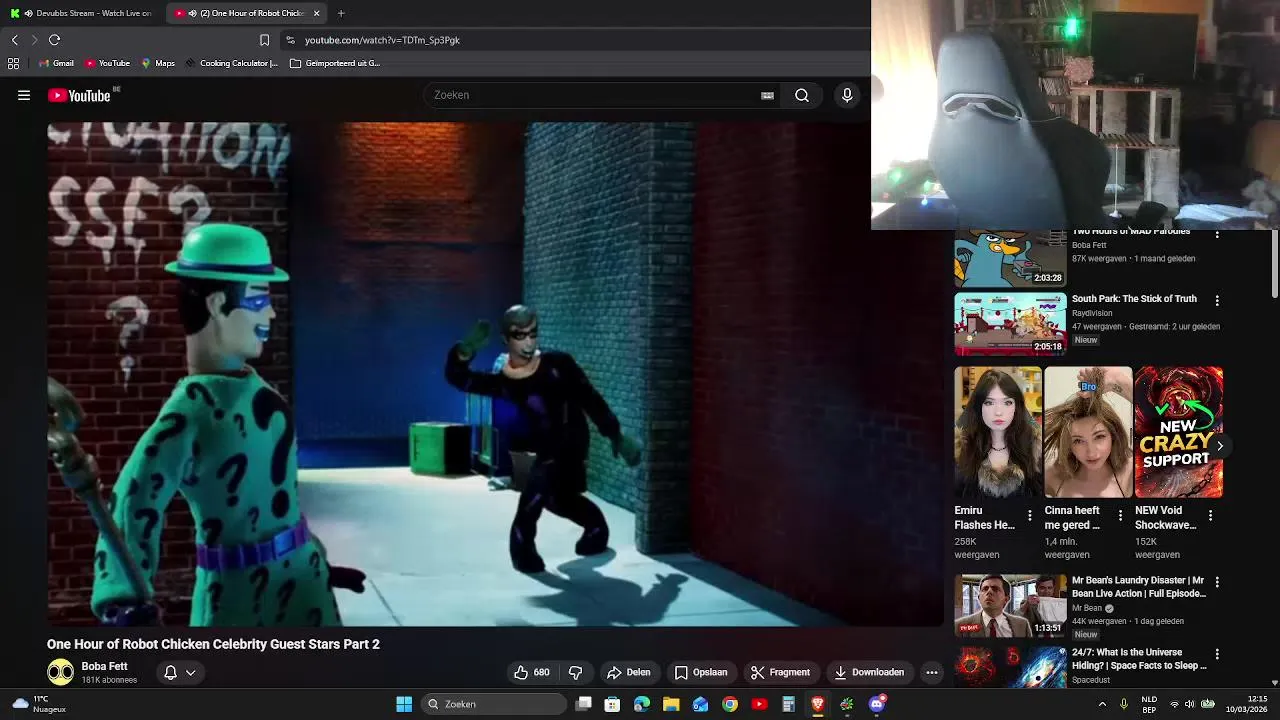Image resolution: width=1280 pixels, height=720 pixels.
Task: Click the Downloaden button
Action: click(869, 672)
